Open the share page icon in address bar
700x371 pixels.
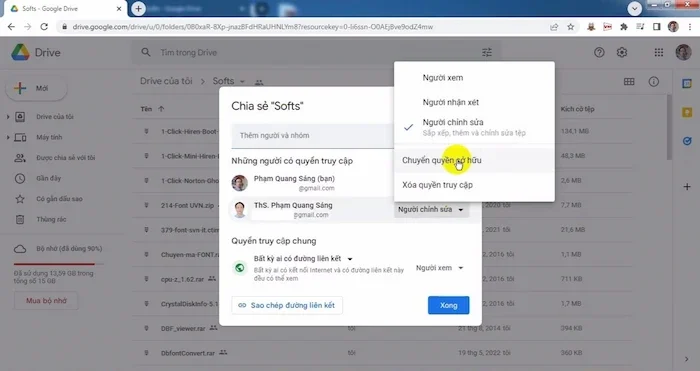point(554,27)
